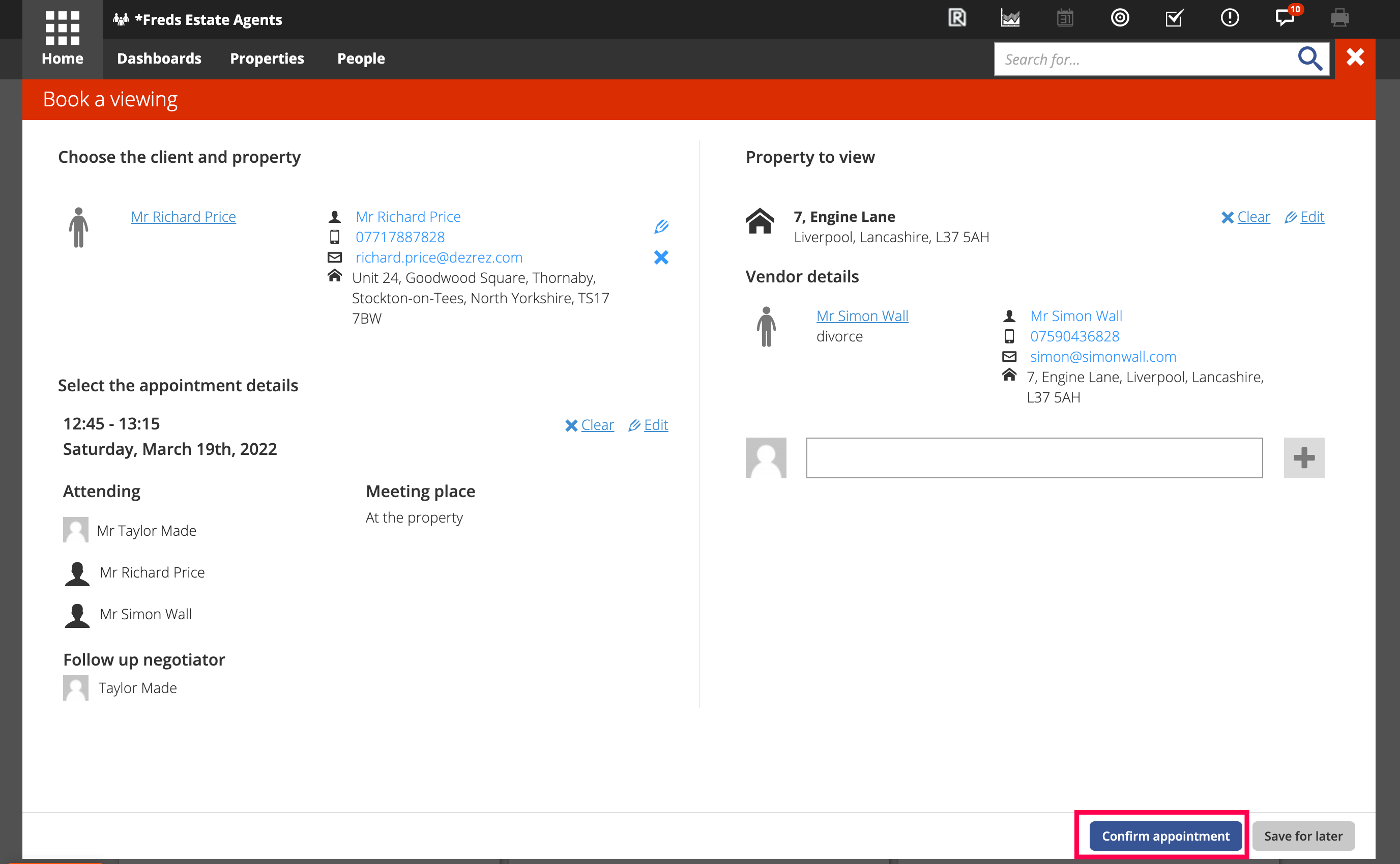Open Mr Richard Price underlined client link
Screen dimensions: 1400x864
[183, 217]
